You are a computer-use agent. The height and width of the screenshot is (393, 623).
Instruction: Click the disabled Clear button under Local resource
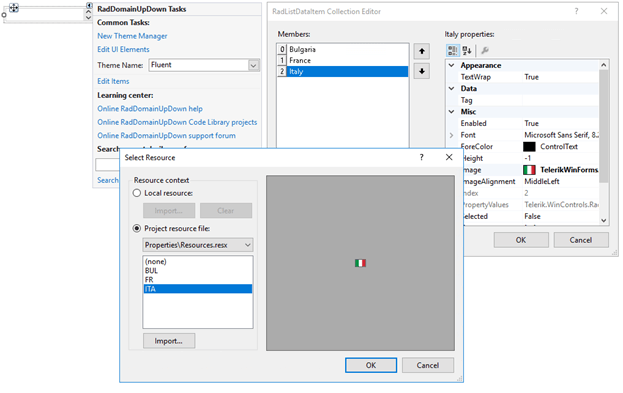pyautogui.click(x=226, y=211)
